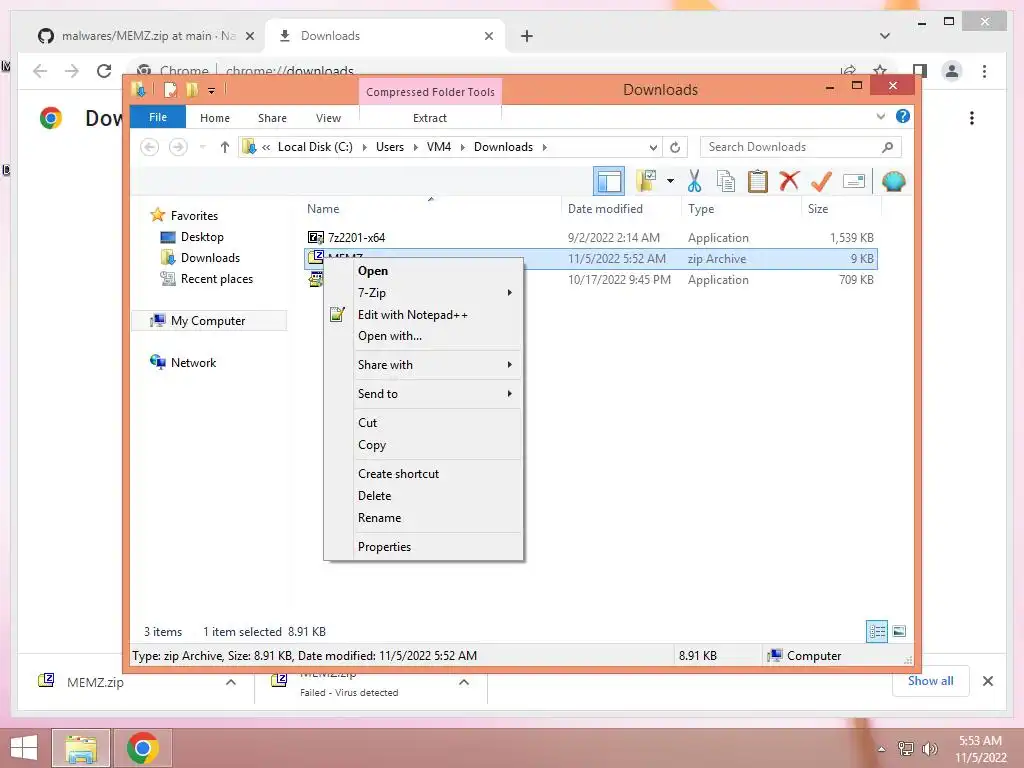Choose Rename in the context menu
Image resolution: width=1024 pixels, height=768 pixels.
(x=424, y=518)
